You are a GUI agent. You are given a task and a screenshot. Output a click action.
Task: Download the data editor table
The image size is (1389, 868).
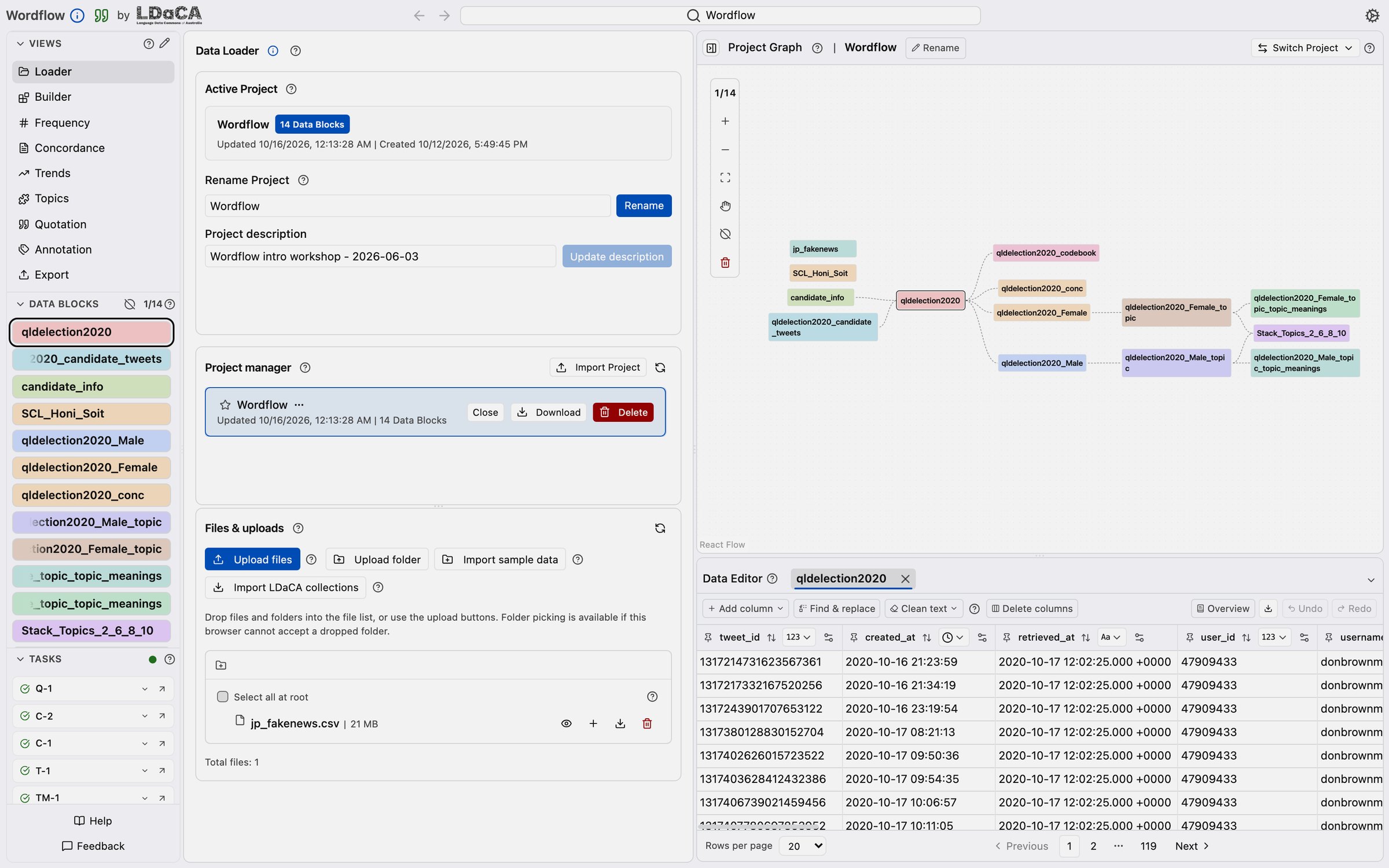(1268, 608)
